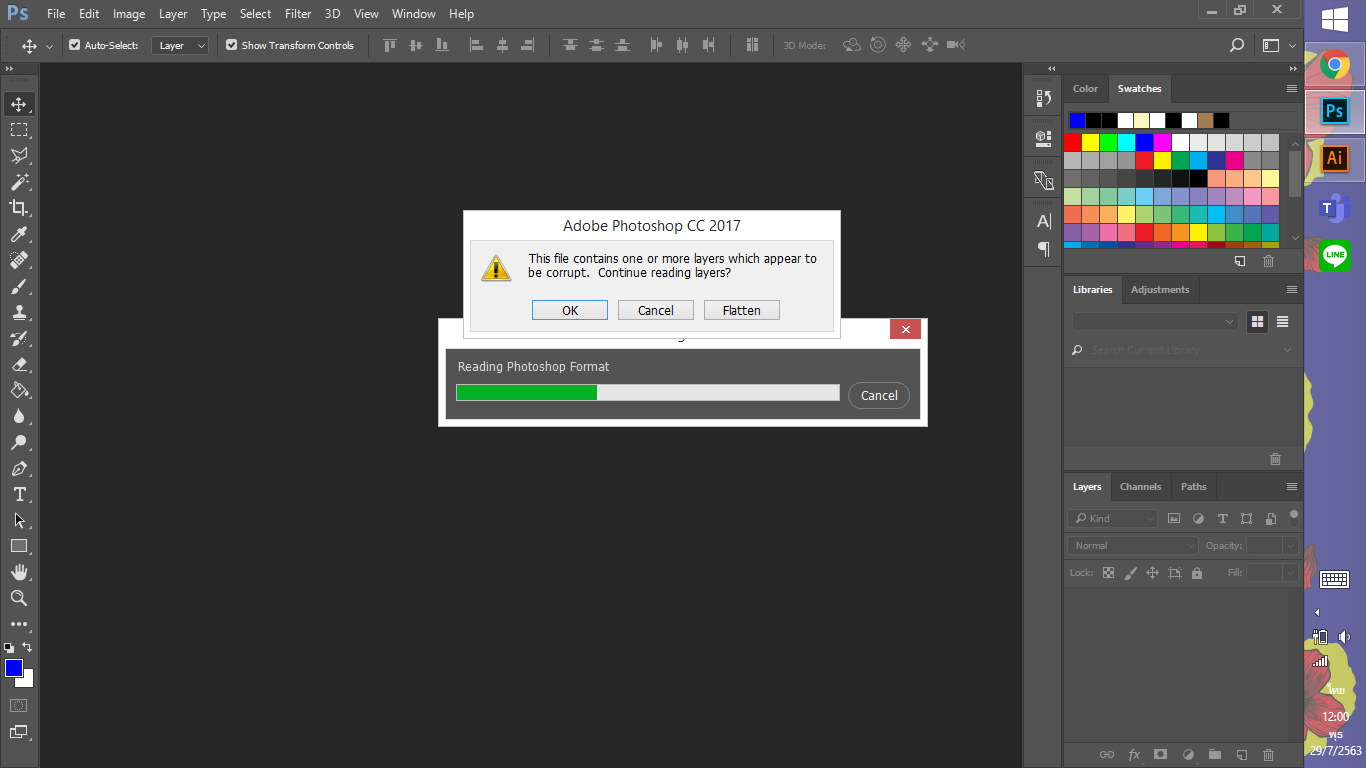
Task: Open the search magnifier in options bar
Action: [1237, 45]
